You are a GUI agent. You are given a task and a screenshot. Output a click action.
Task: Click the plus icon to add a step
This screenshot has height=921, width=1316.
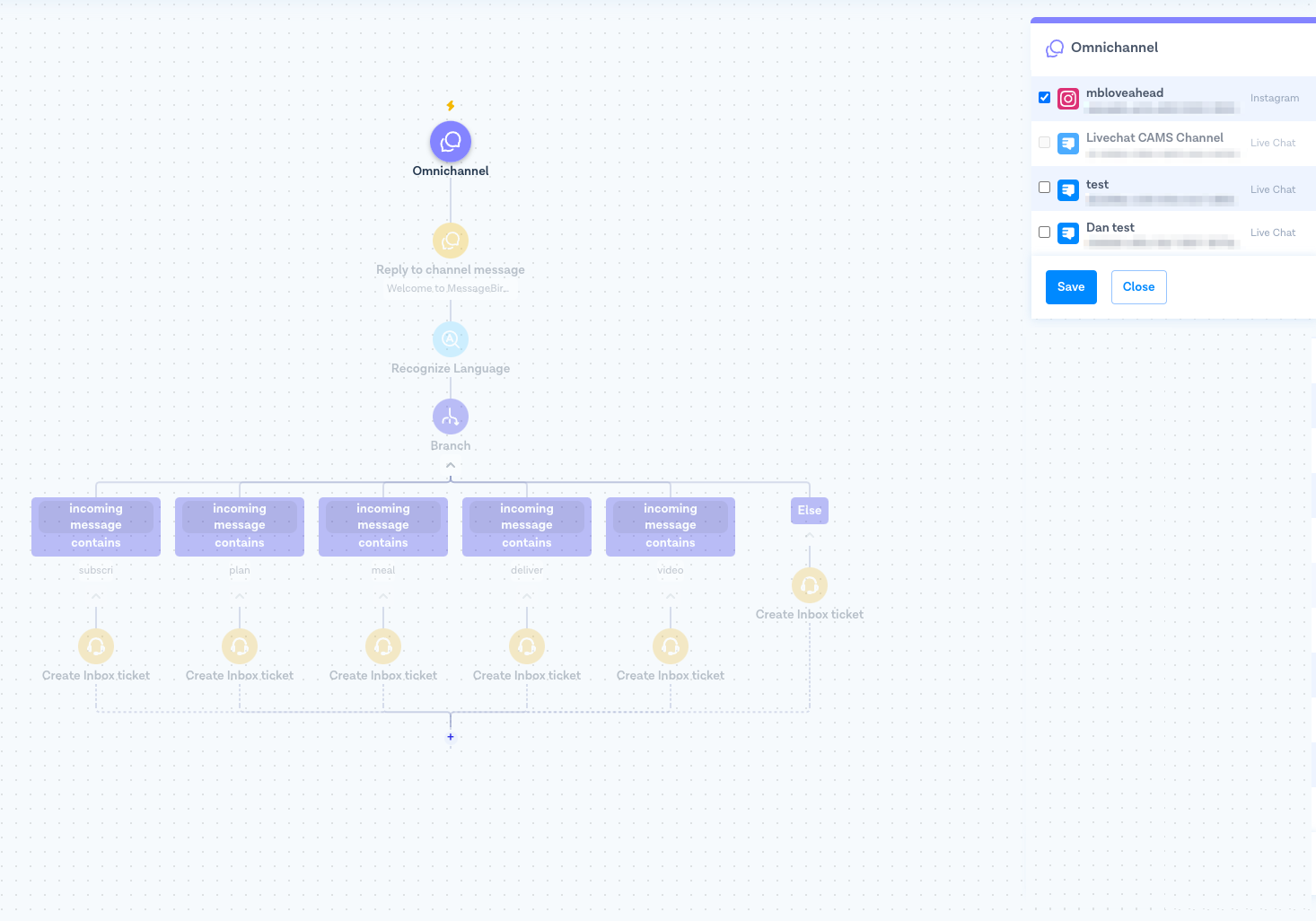pos(451,737)
